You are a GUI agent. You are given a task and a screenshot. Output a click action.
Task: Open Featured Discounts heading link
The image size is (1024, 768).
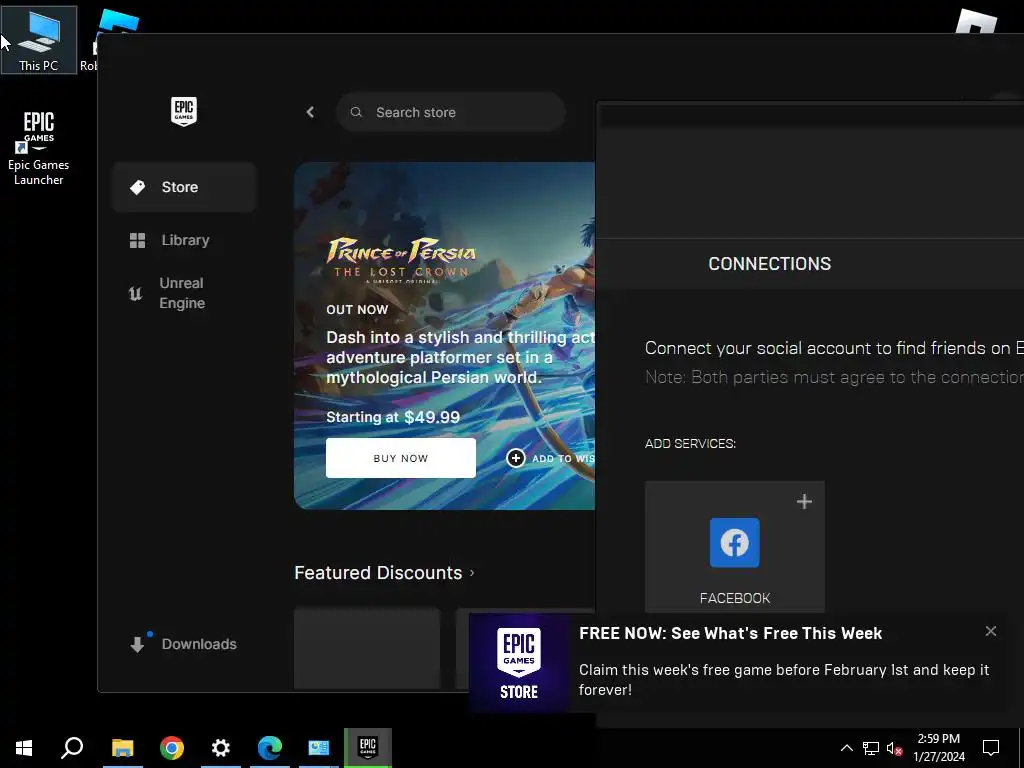pyautogui.click(x=378, y=573)
